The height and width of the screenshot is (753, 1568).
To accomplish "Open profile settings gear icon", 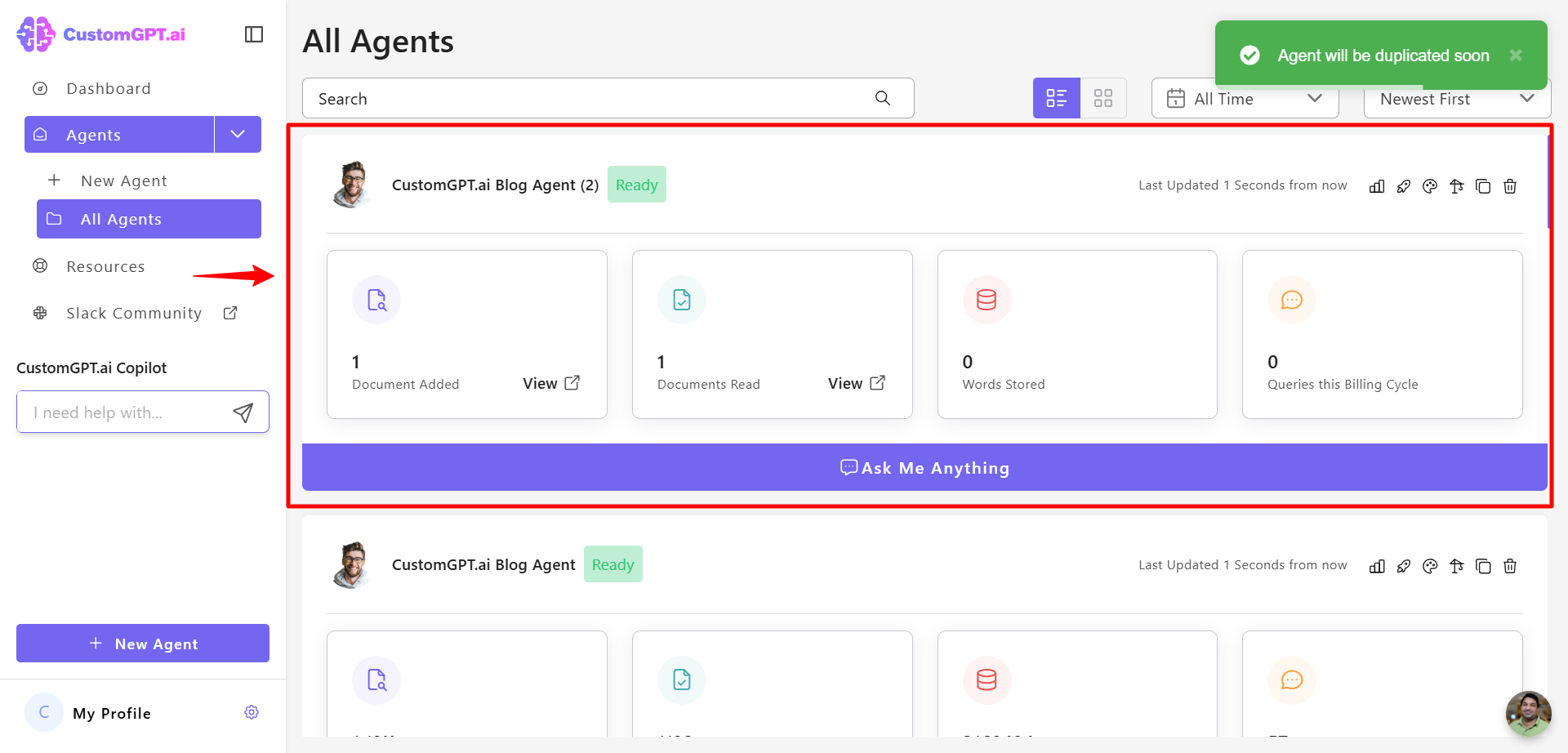I will coord(252,712).
